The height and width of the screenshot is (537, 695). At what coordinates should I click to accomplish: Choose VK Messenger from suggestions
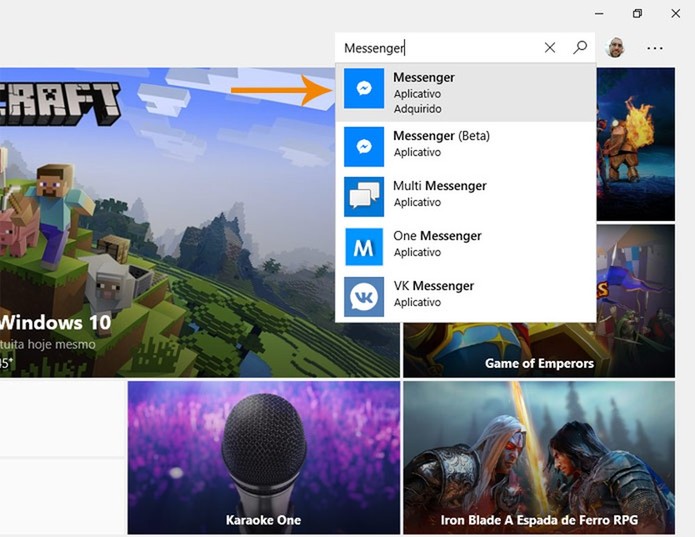click(x=465, y=297)
